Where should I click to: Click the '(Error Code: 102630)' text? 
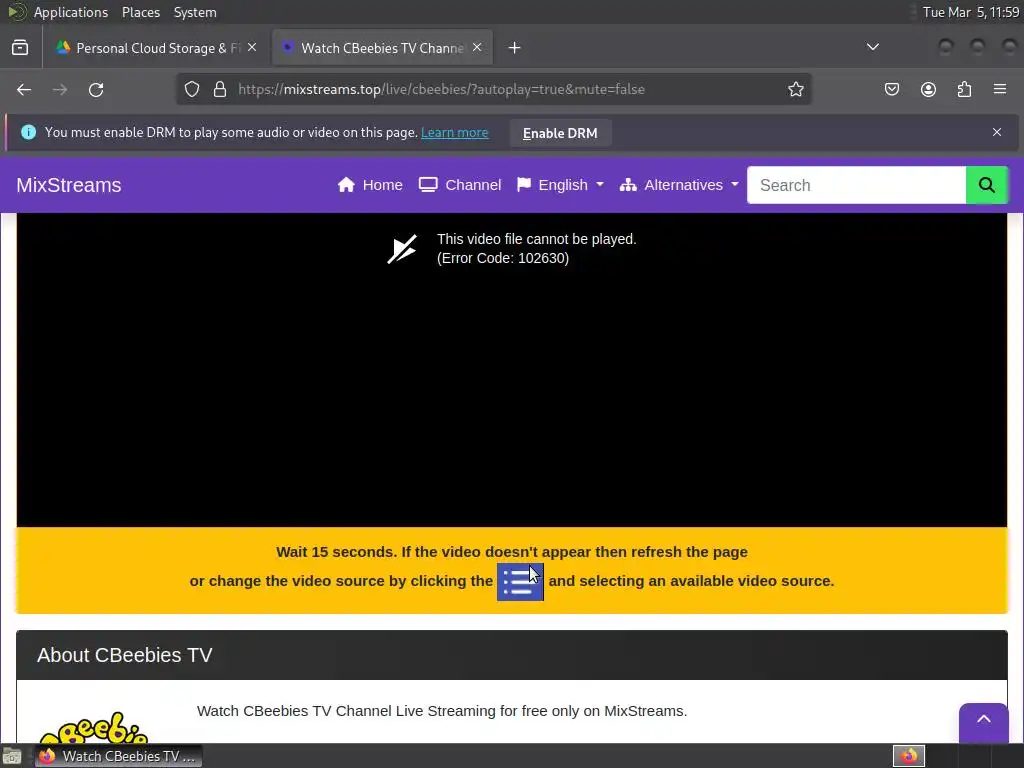(x=503, y=258)
